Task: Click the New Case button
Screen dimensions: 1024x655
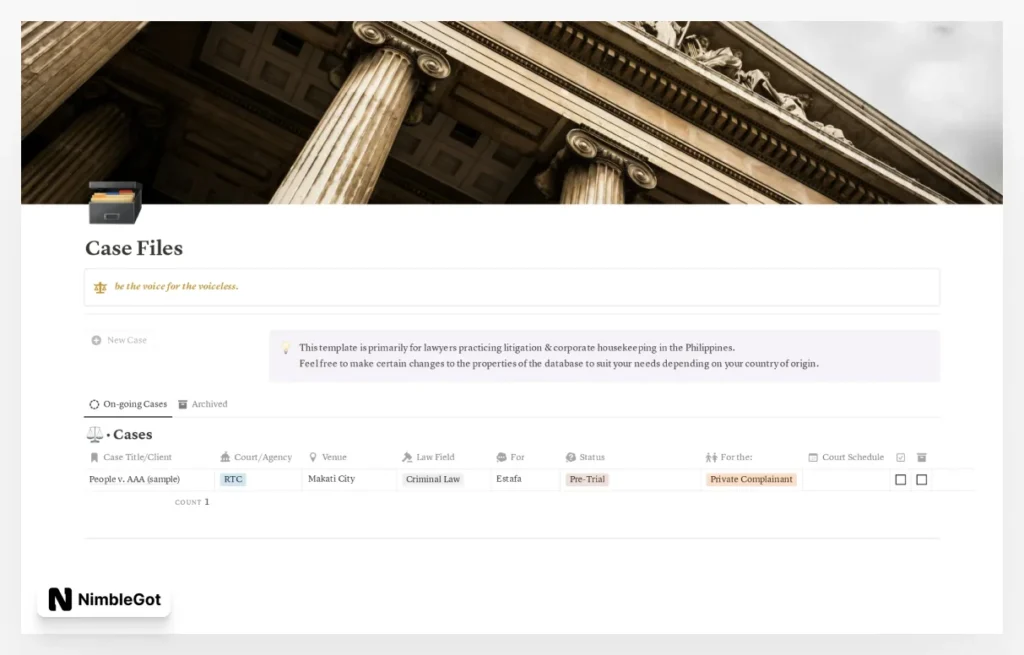Action: pos(126,341)
